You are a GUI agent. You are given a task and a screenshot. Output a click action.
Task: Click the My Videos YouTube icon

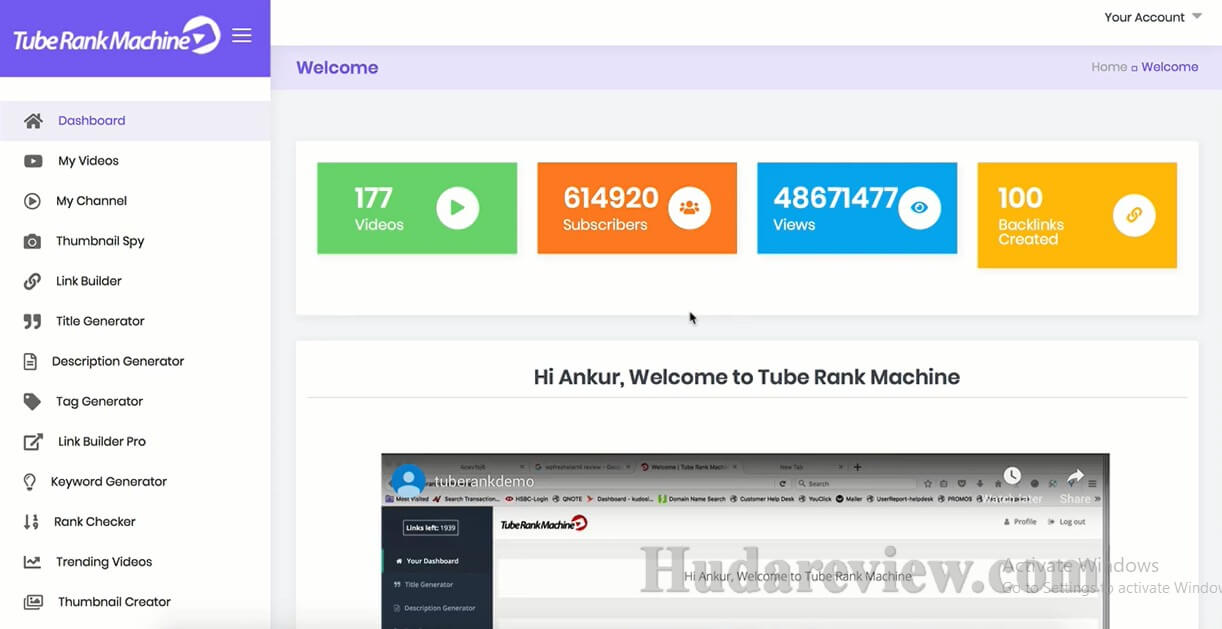[x=33, y=161]
